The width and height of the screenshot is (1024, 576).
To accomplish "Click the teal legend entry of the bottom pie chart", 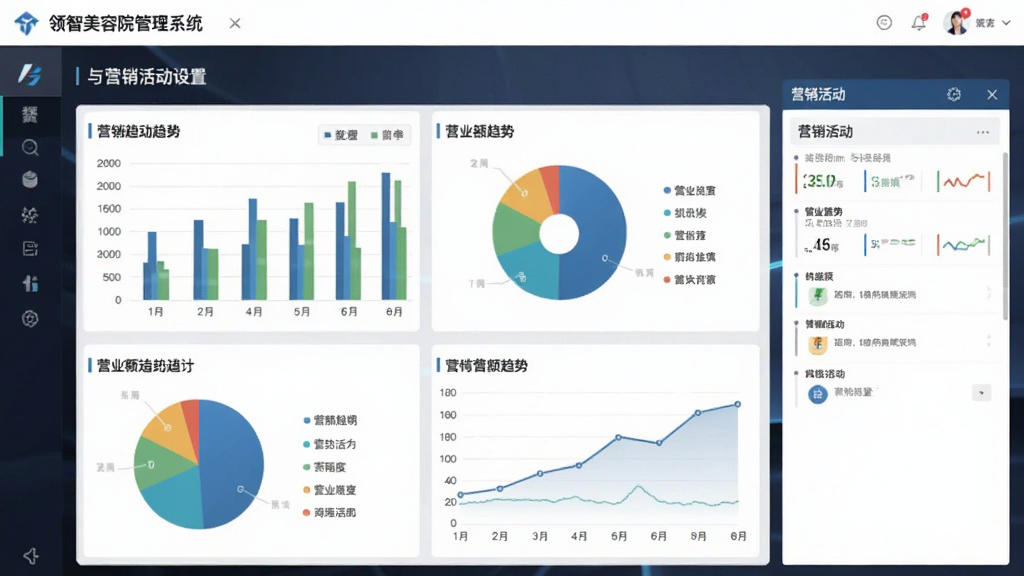I will (330, 444).
